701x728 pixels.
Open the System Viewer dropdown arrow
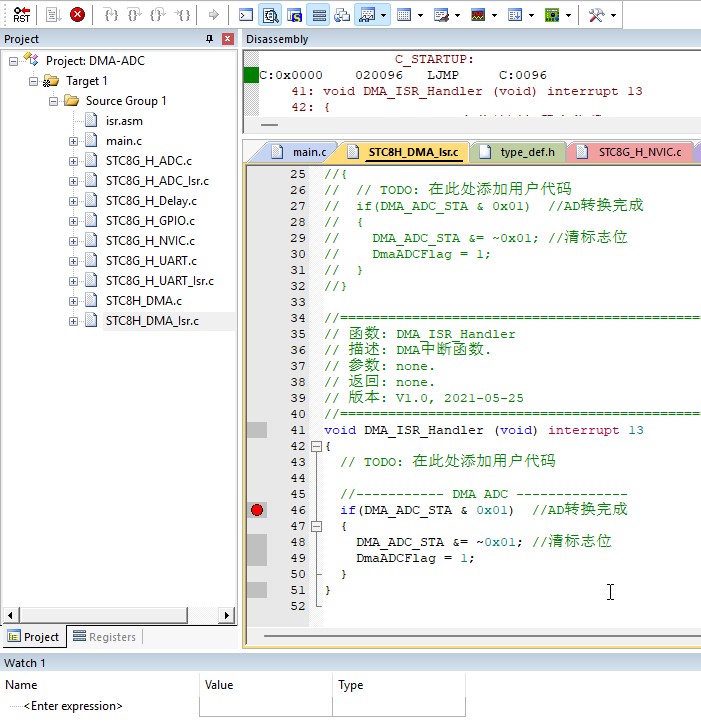click(x=568, y=15)
